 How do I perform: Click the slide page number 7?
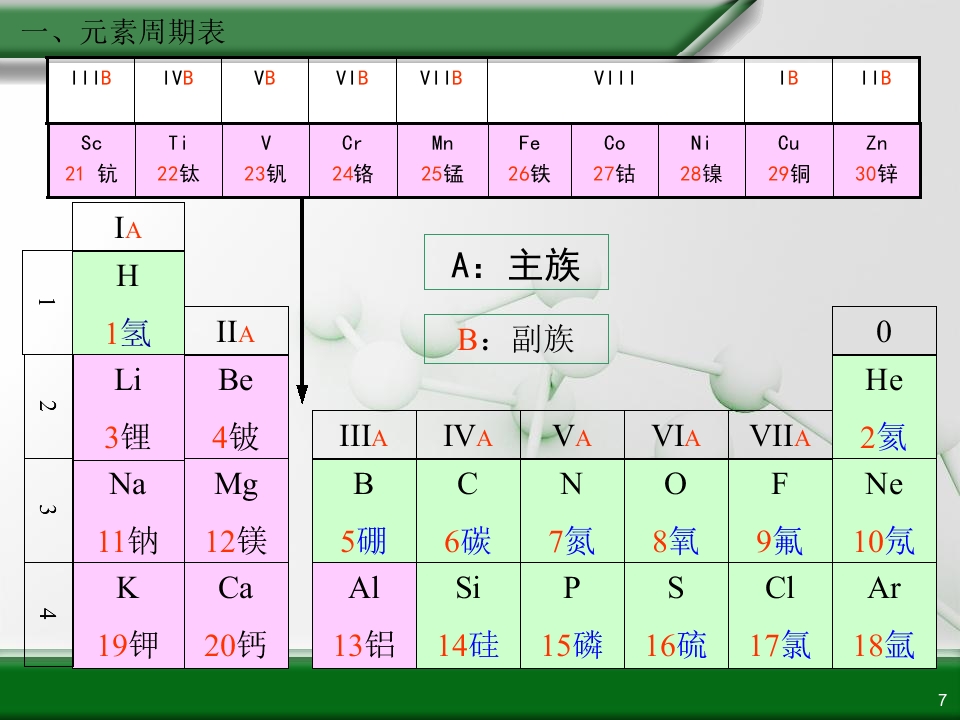(x=941, y=699)
